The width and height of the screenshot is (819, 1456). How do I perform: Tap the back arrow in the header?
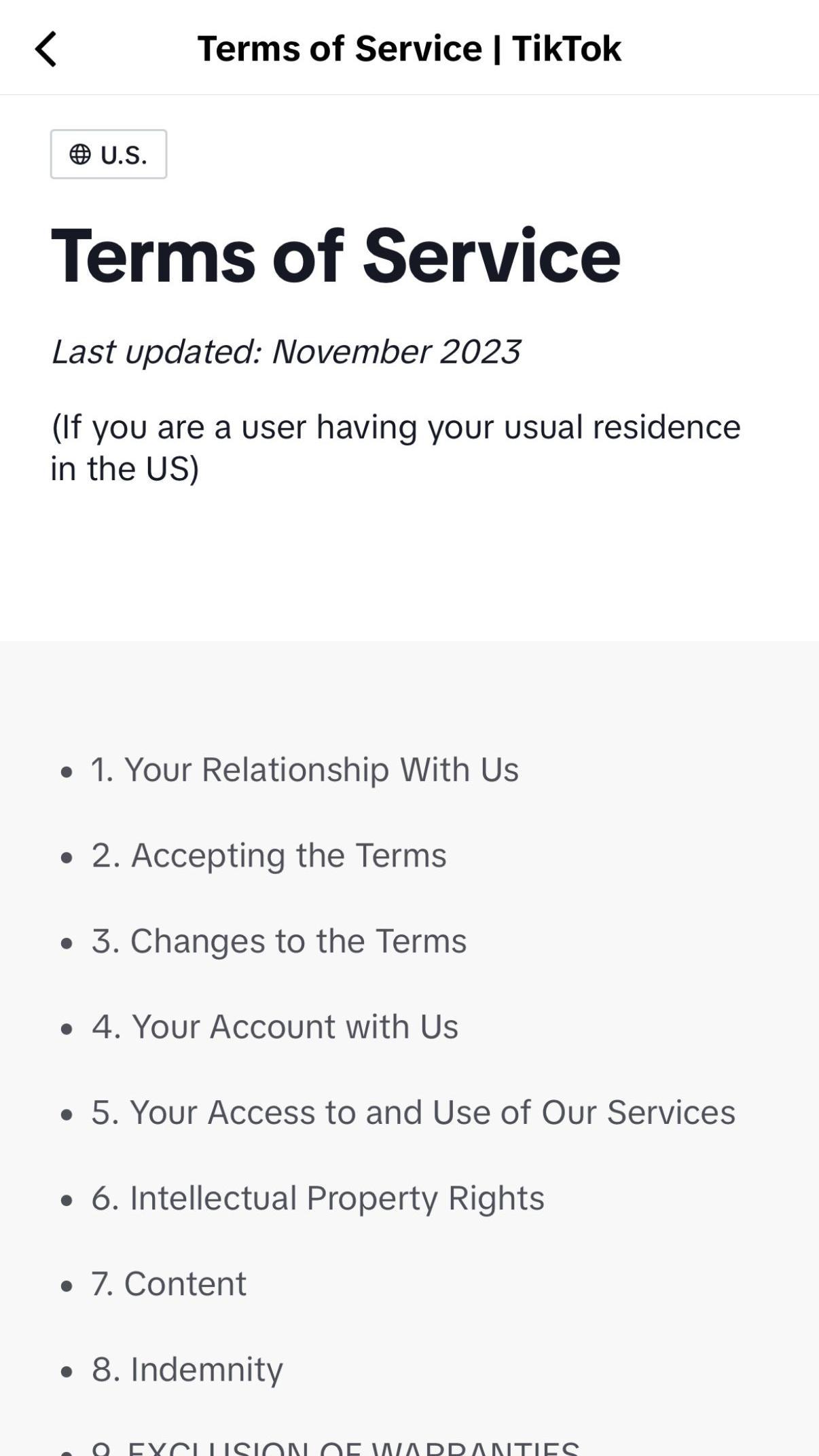(x=45, y=50)
